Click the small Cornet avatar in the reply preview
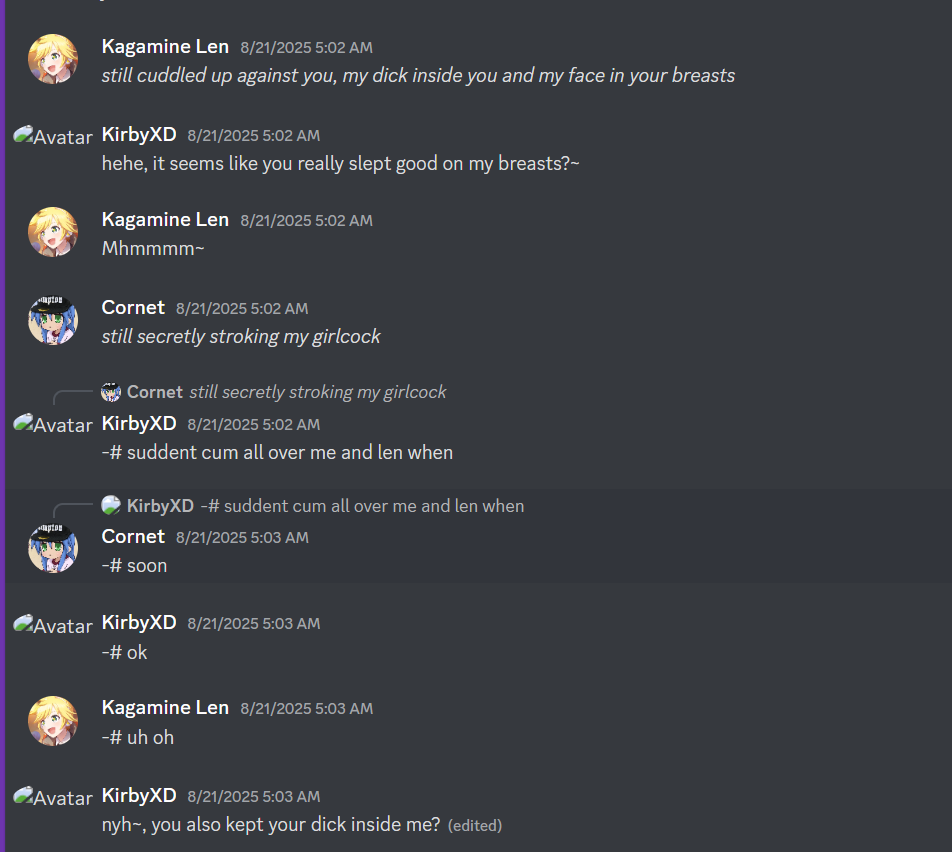The height and width of the screenshot is (852, 952). (111, 392)
